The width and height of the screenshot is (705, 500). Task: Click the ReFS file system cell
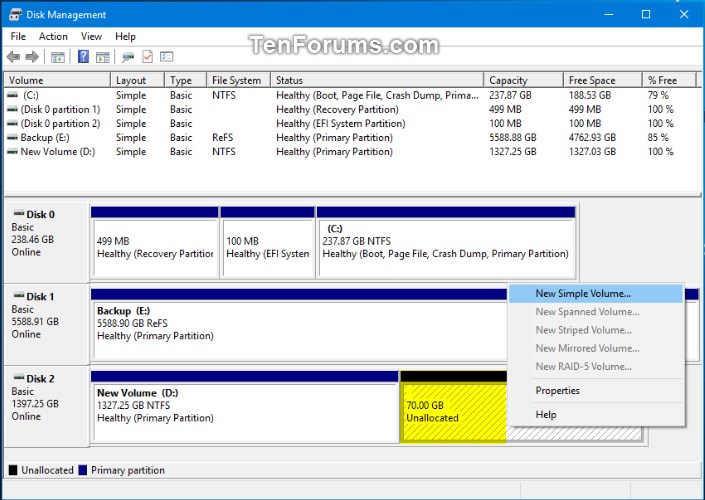point(223,138)
